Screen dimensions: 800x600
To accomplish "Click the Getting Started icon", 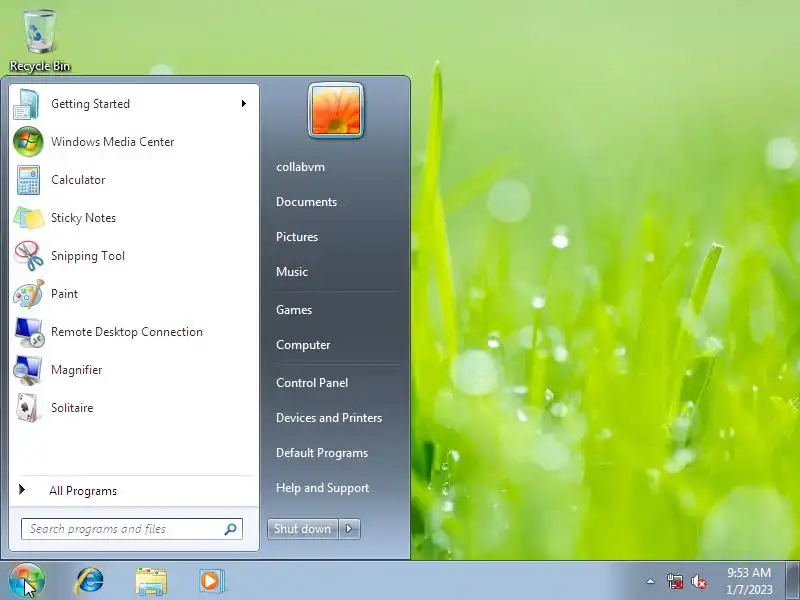I will coord(27,104).
